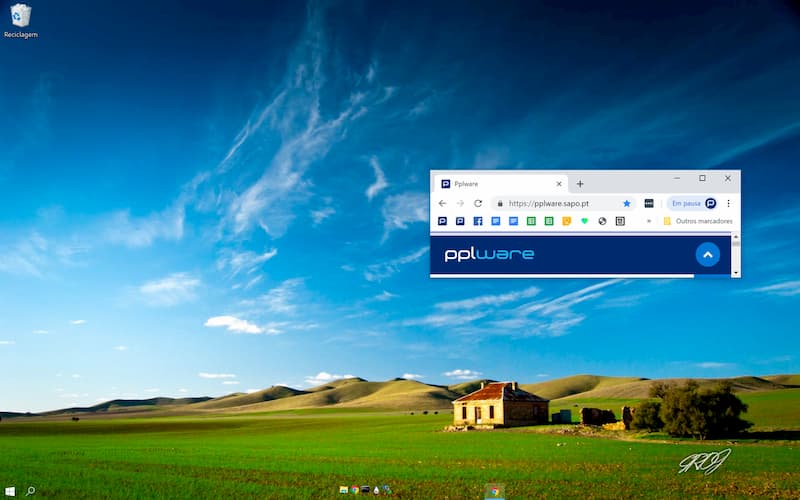
Task: Click the blue scroll-to-top arrow button
Action: [x=708, y=255]
